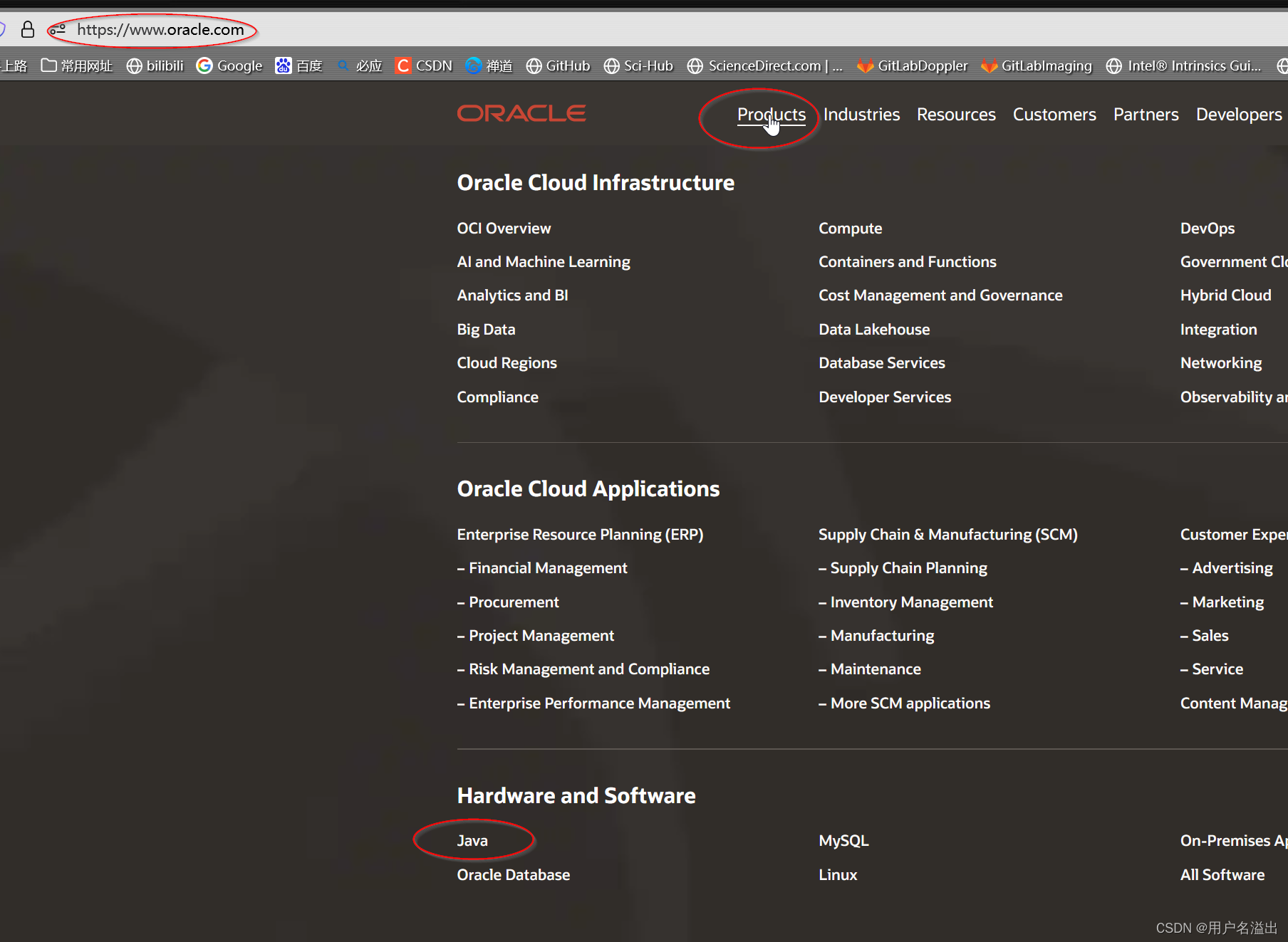The width and height of the screenshot is (1288, 942).
Task: Open Risk Management and Compliance
Action: tap(583, 669)
